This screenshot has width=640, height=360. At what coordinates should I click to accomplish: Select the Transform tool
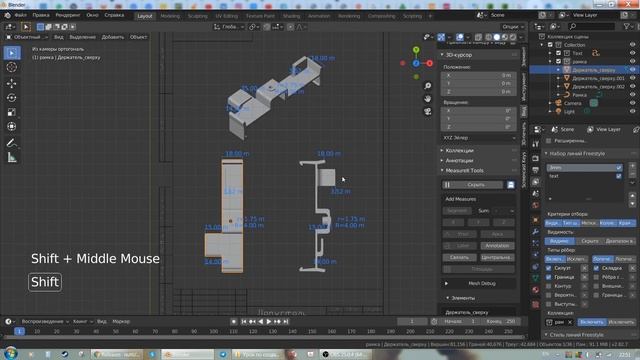click(12, 127)
